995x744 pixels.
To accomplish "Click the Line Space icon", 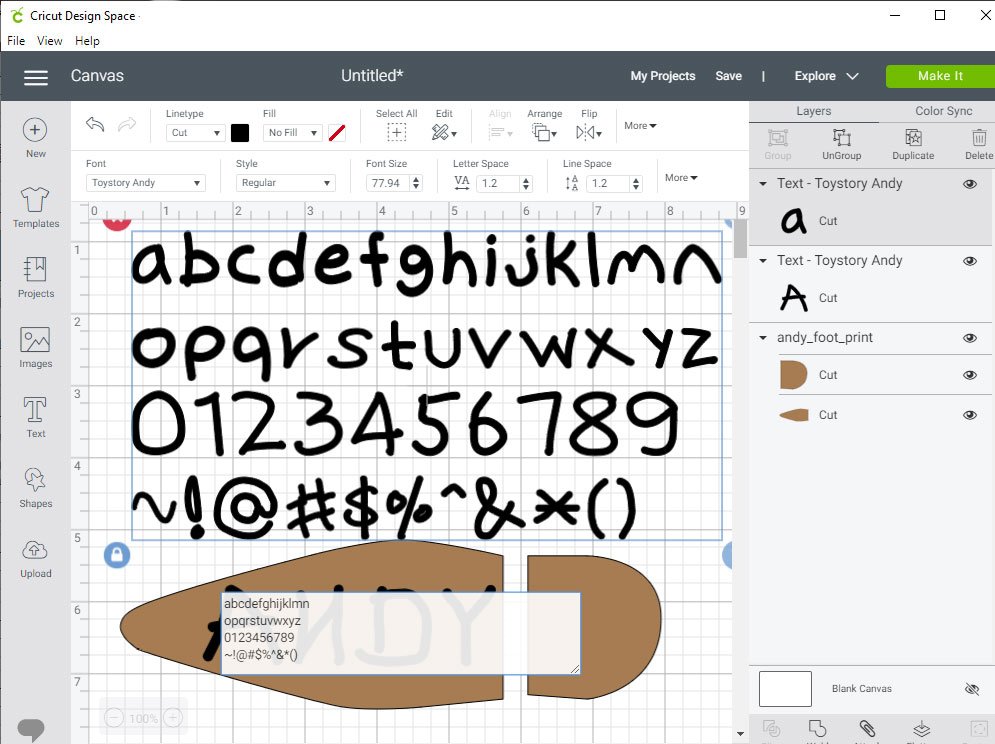I will [571, 183].
